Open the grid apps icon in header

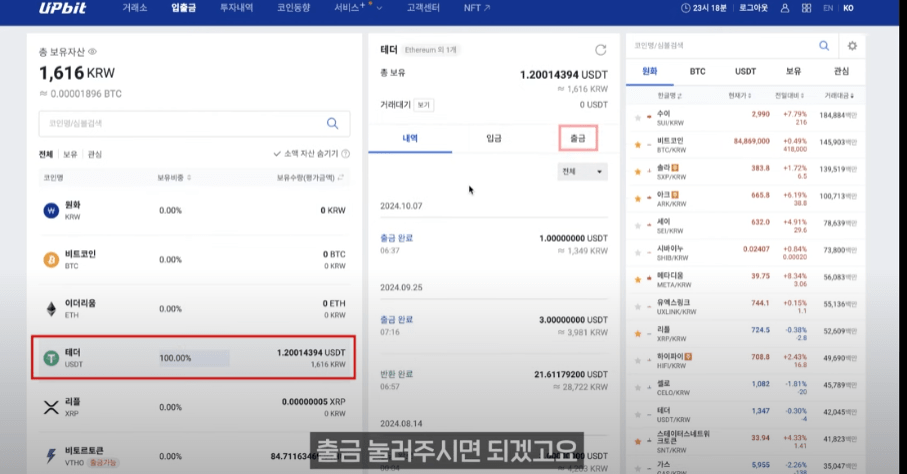[x=806, y=8]
